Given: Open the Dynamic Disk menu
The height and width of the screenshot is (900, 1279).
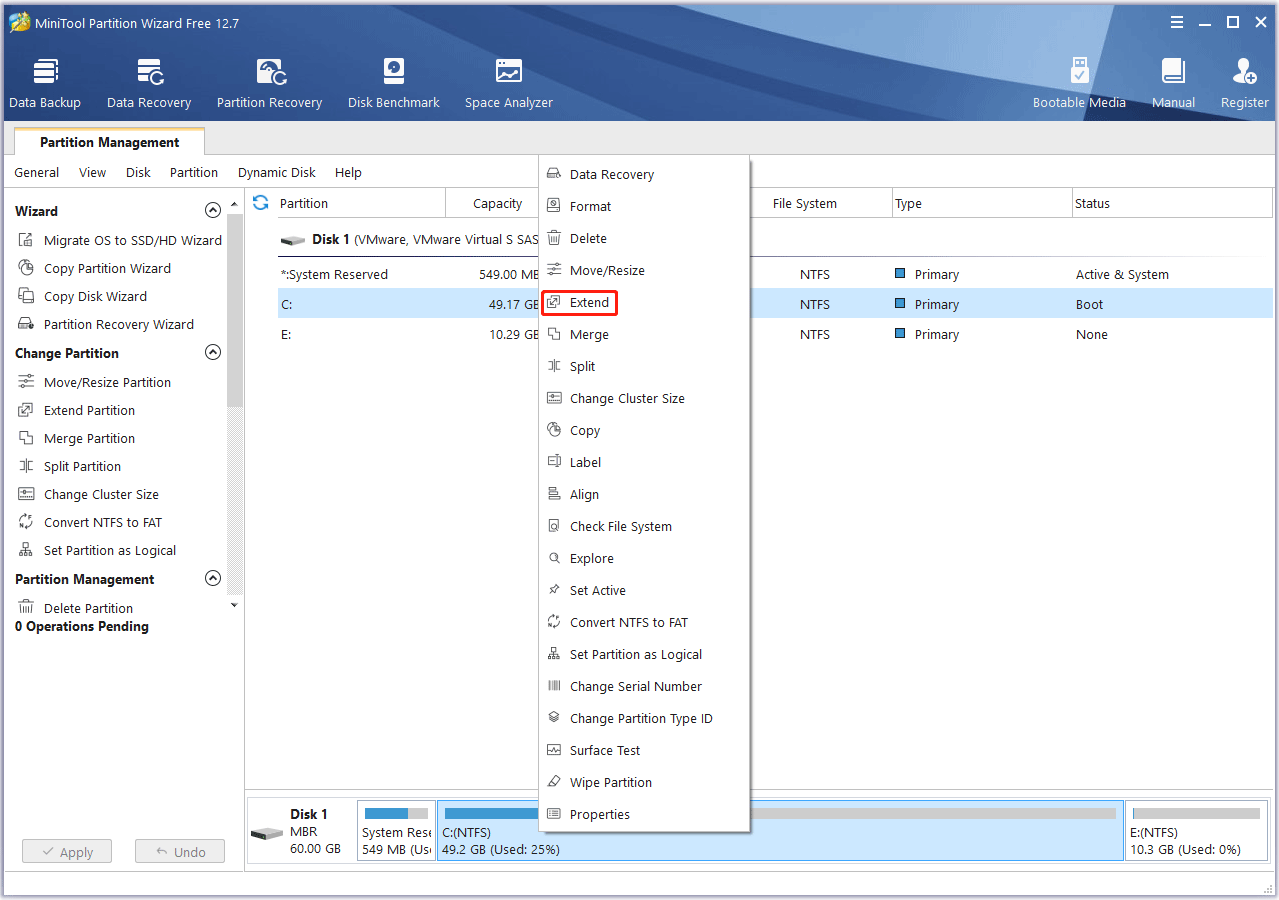Looking at the screenshot, I should click(x=277, y=172).
